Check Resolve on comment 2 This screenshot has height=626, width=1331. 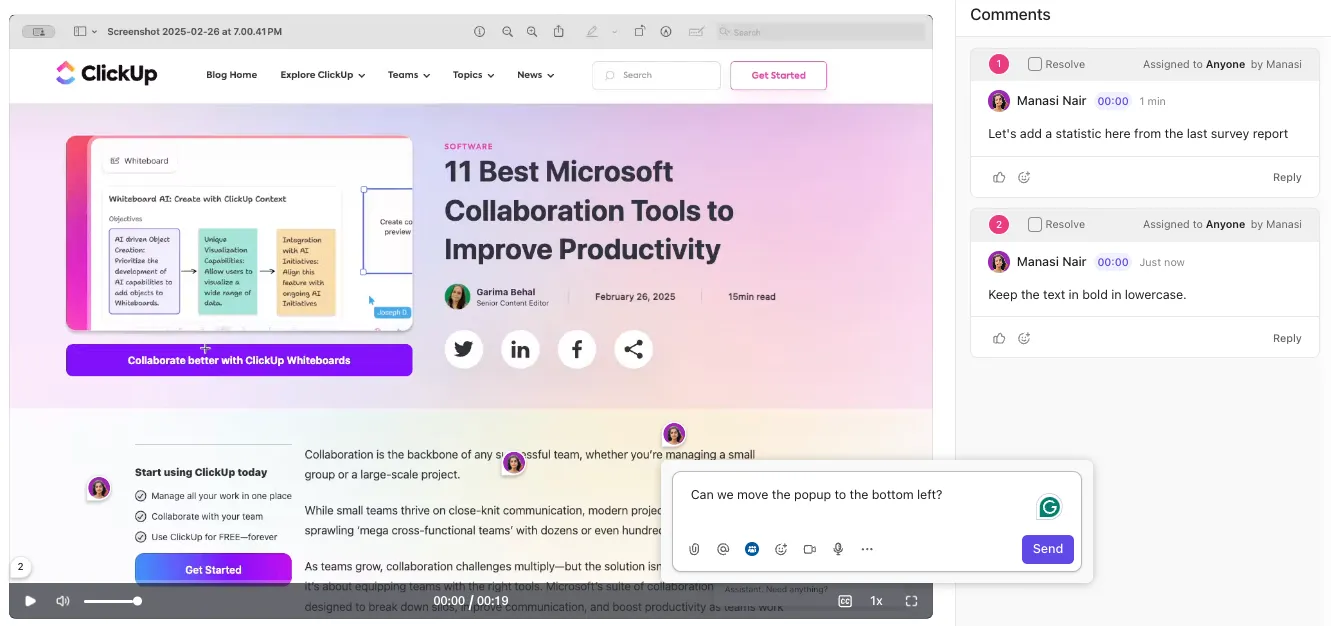point(1035,224)
